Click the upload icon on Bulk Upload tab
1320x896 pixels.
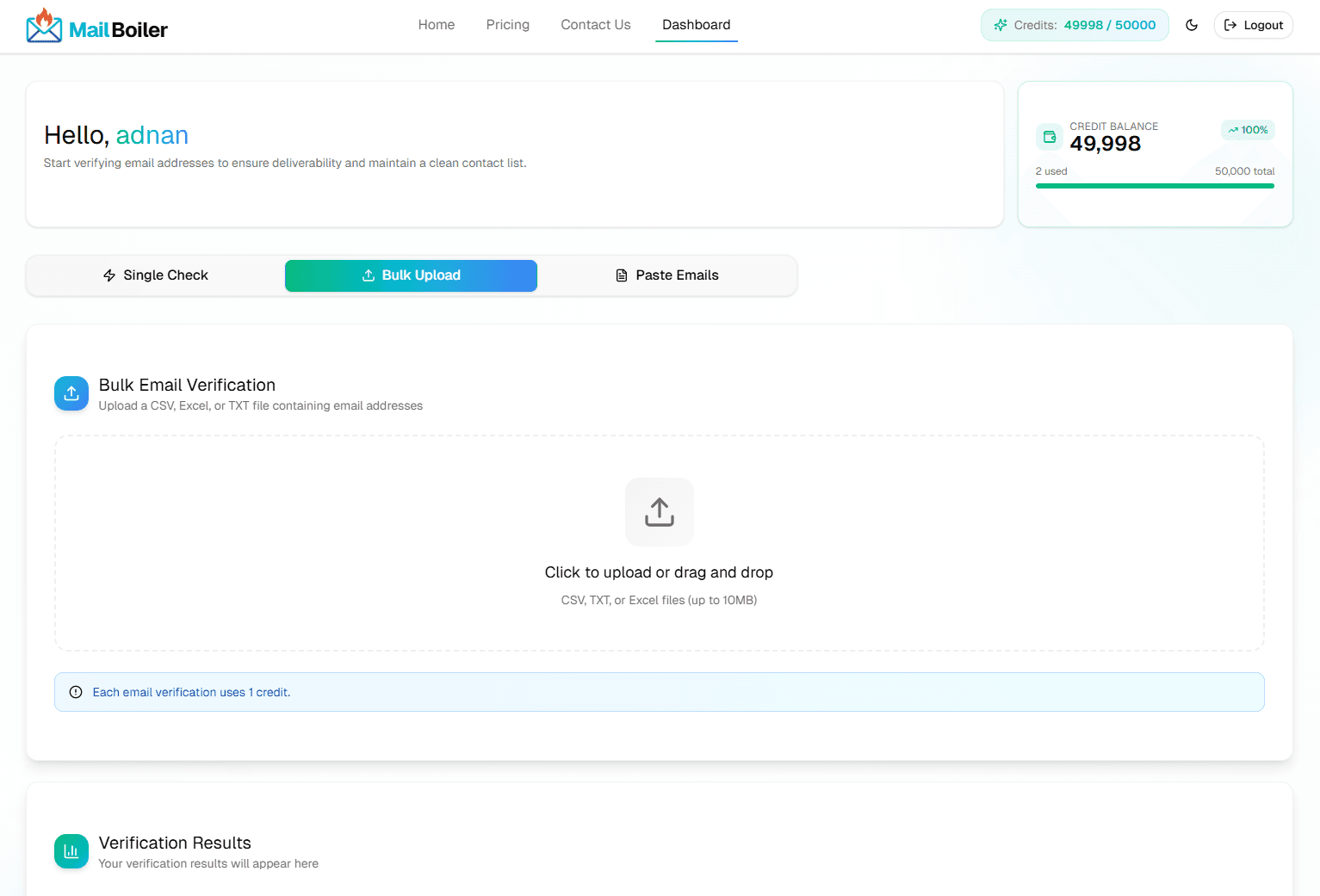click(369, 275)
